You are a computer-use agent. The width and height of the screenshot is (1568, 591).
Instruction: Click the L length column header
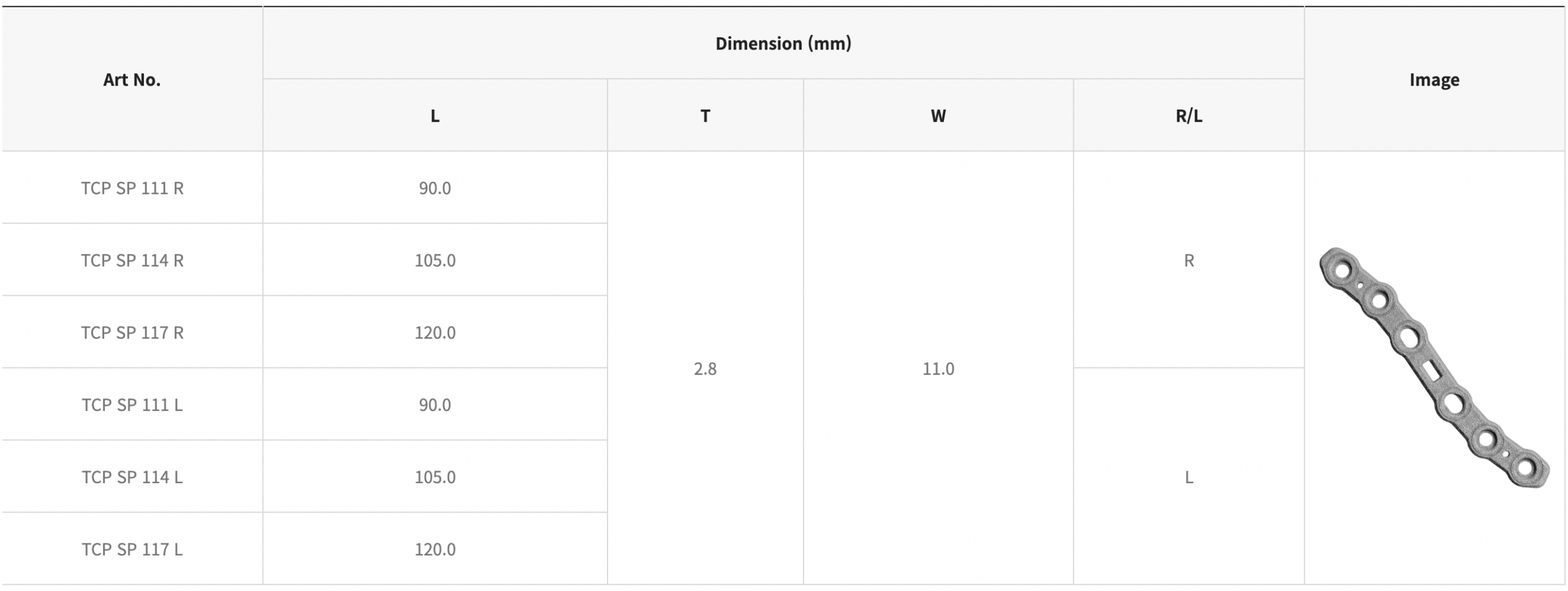[x=435, y=116]
